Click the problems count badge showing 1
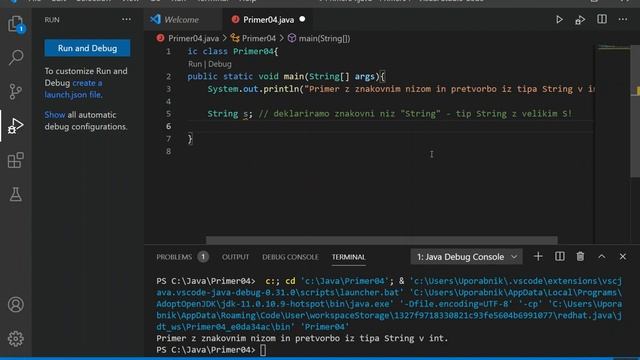The width and height of the screenshot is (640, 360). 203,257
